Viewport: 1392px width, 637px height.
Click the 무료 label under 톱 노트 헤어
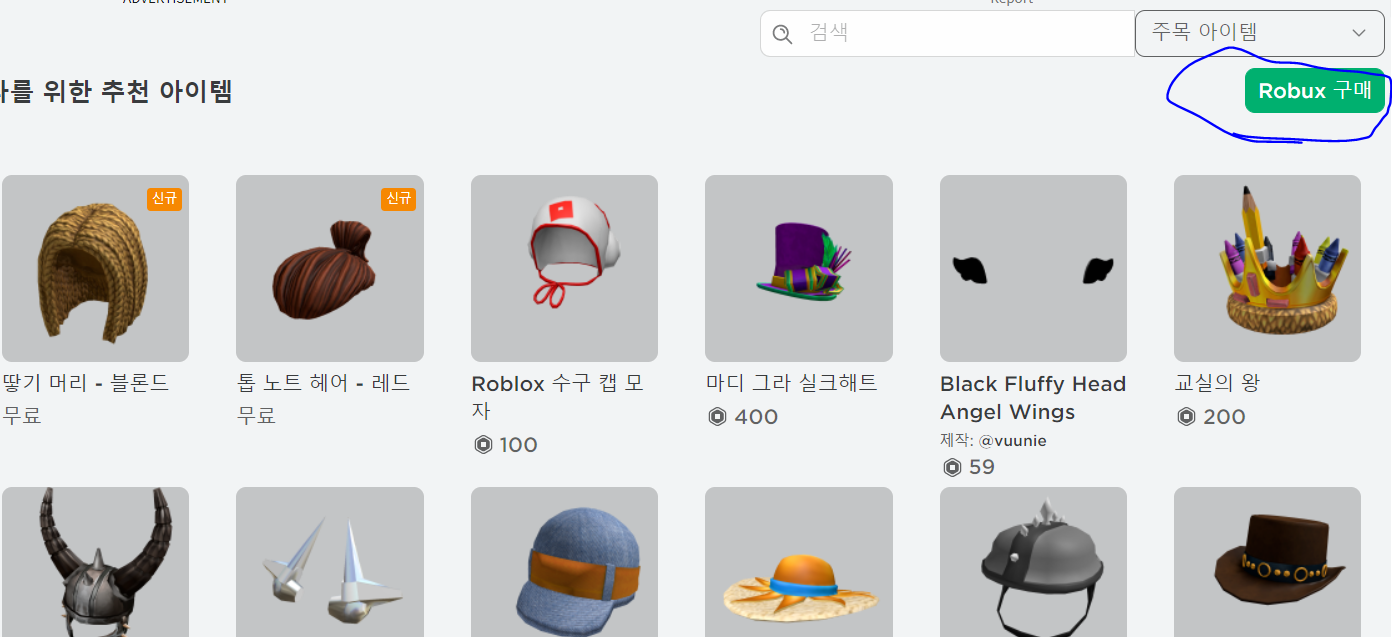tap(257, 415)
